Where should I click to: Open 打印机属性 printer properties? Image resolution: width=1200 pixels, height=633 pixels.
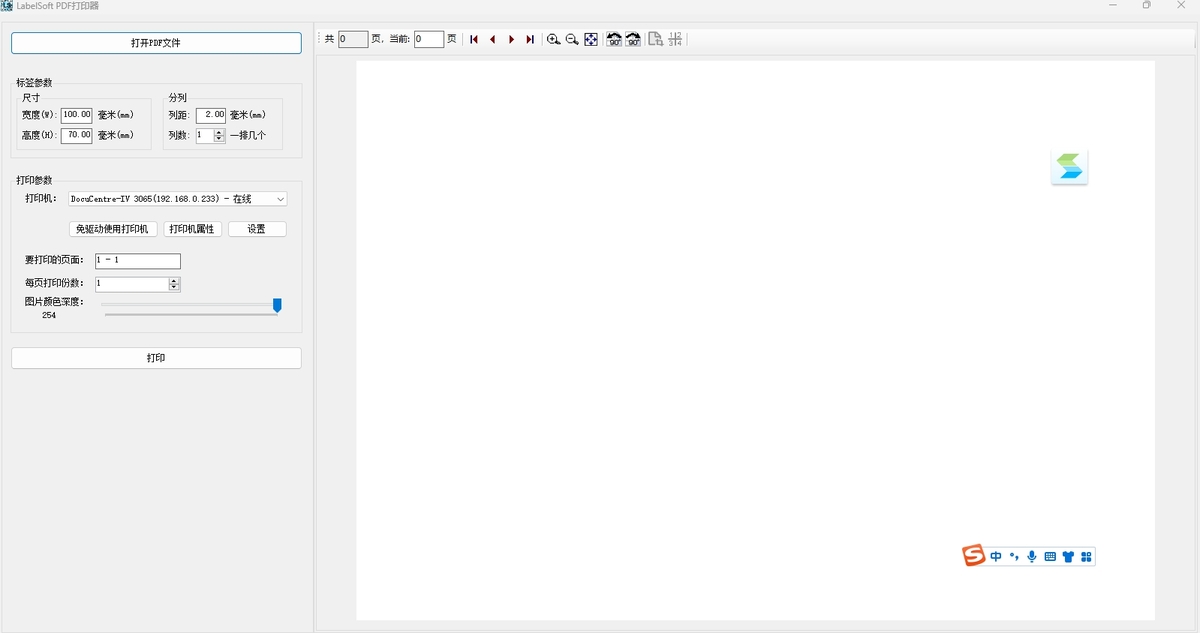pos(192,229)
